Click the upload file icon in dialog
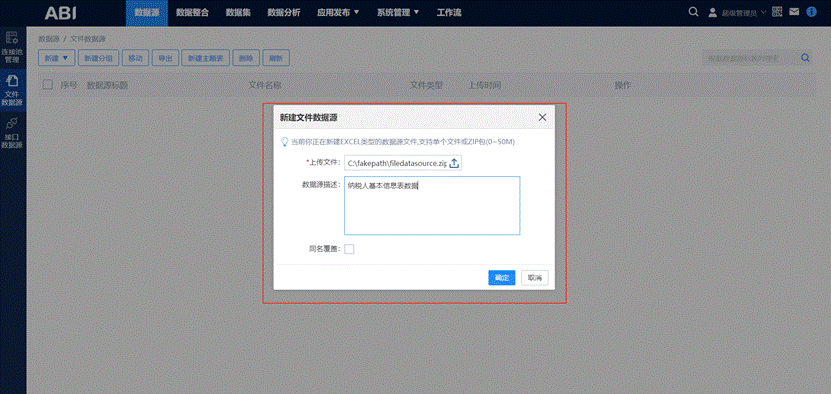This screenshot has height=394, width=831. (x=454, y=163)
